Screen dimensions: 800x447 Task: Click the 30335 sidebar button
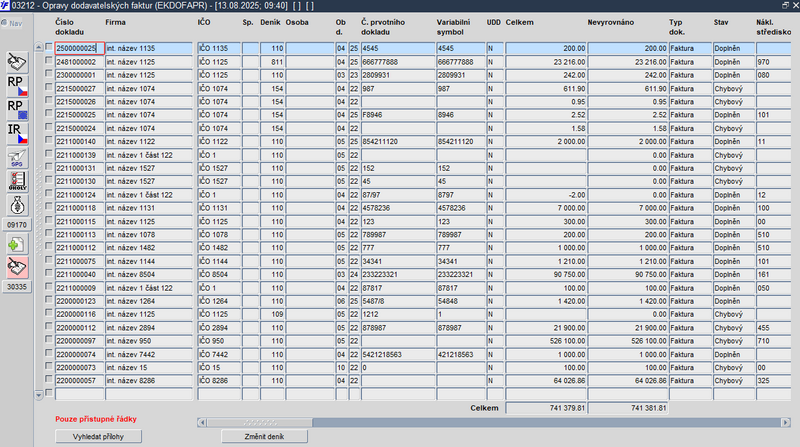17,287
